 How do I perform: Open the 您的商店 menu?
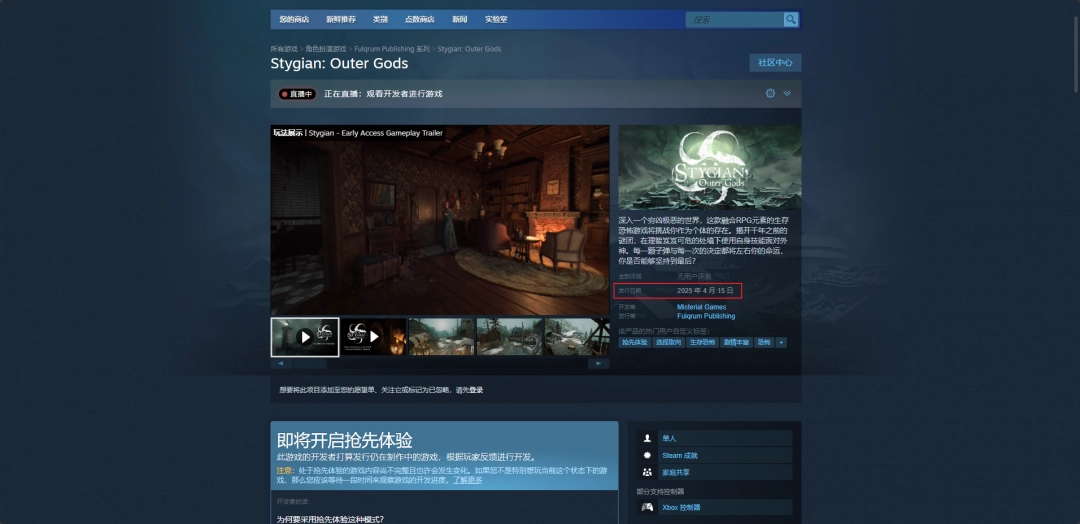pos(294,19)
